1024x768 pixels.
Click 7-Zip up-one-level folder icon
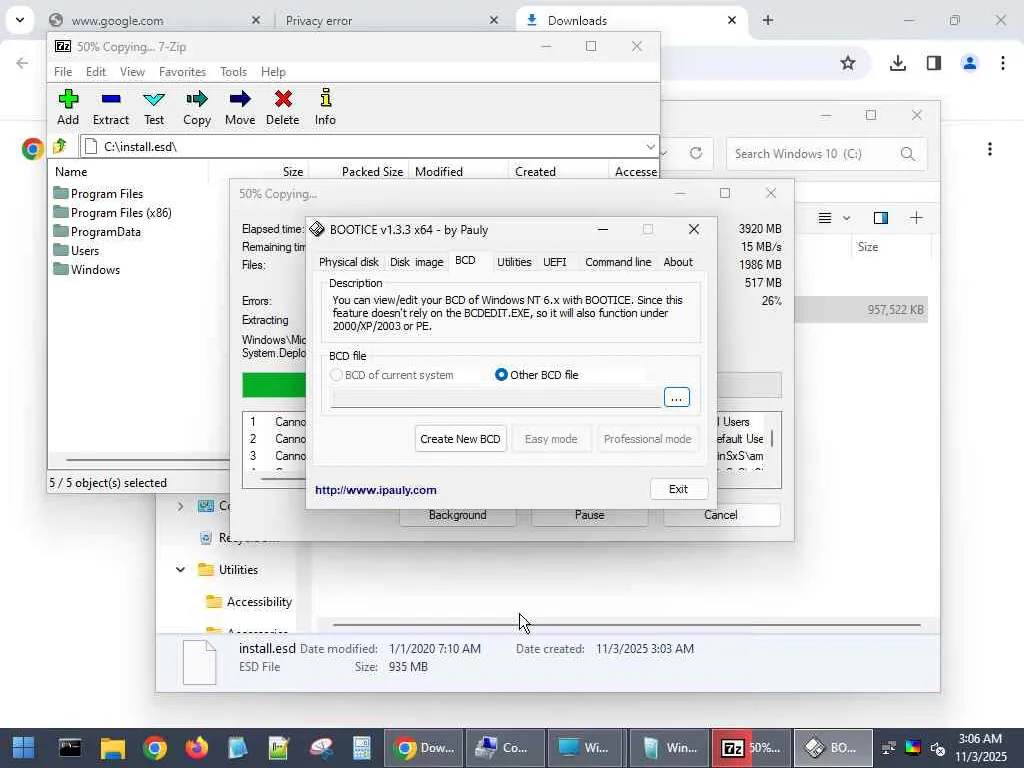(x=59, y=146)
